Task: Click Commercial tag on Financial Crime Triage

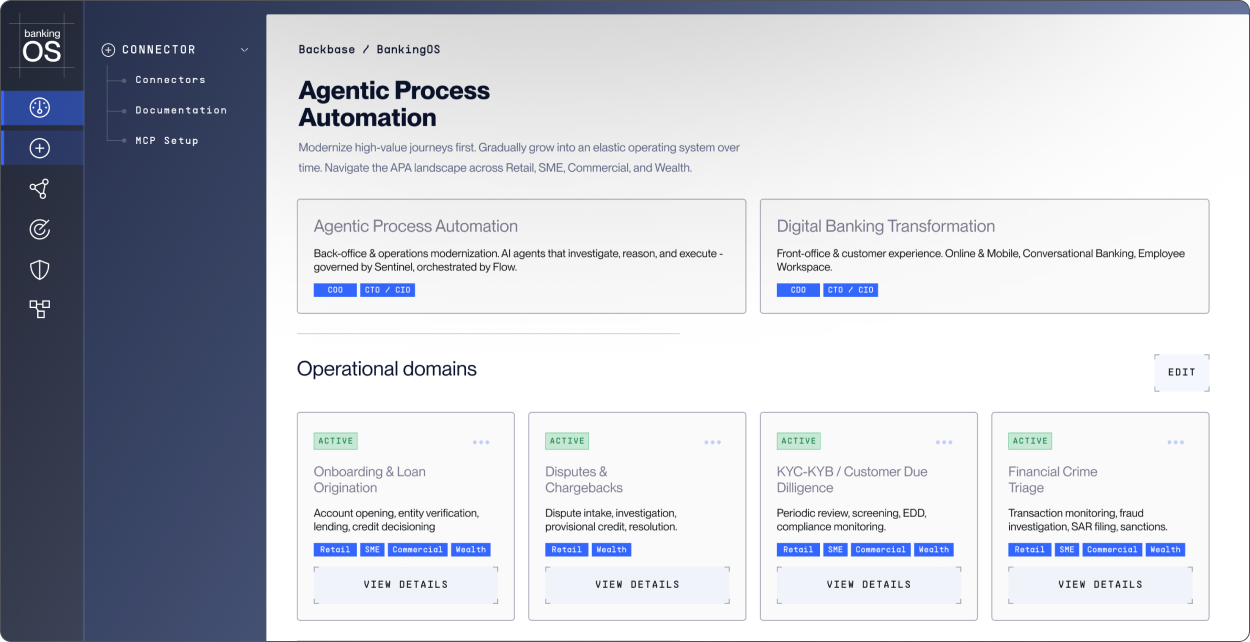Action: click(1111, 549)
